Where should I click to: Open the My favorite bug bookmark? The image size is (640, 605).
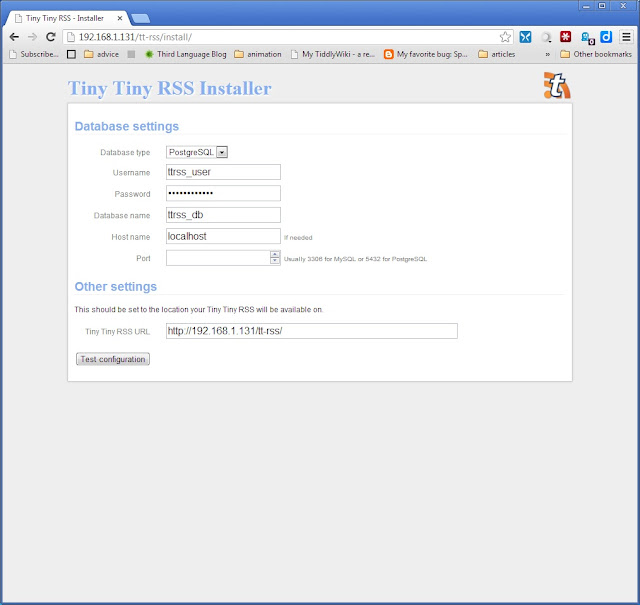click(426, 54)
